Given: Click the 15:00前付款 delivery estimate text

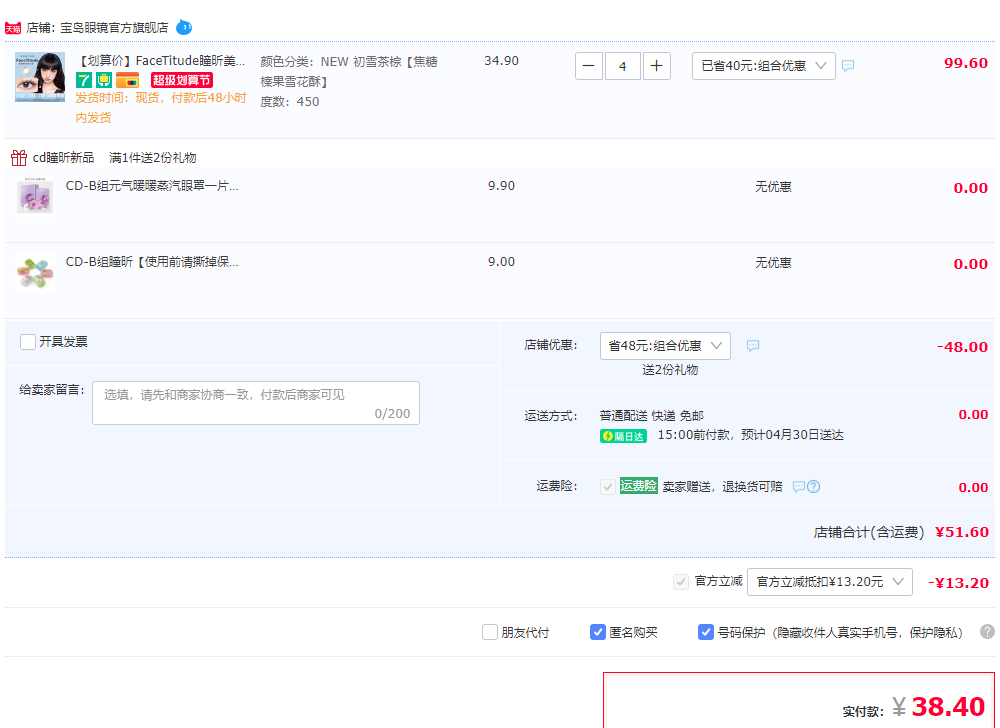Looking at the screenshot, I should (x=751, y=435).
